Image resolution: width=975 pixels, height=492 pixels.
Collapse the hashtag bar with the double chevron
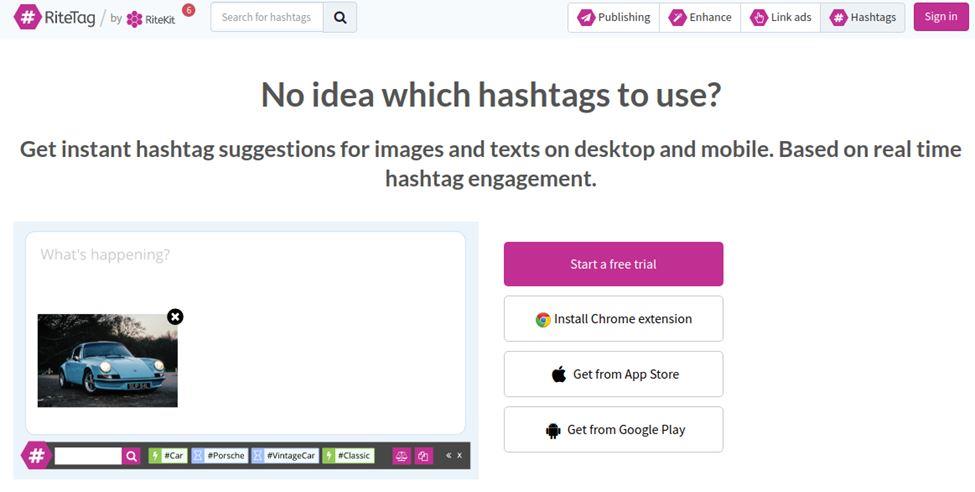click(448, 456)
